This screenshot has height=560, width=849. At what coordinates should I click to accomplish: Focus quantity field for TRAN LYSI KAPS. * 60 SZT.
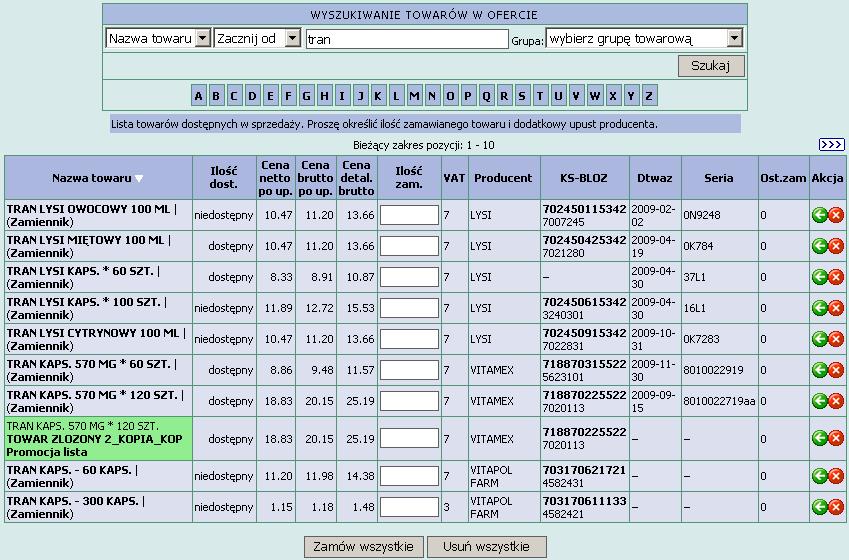[408, 277]
